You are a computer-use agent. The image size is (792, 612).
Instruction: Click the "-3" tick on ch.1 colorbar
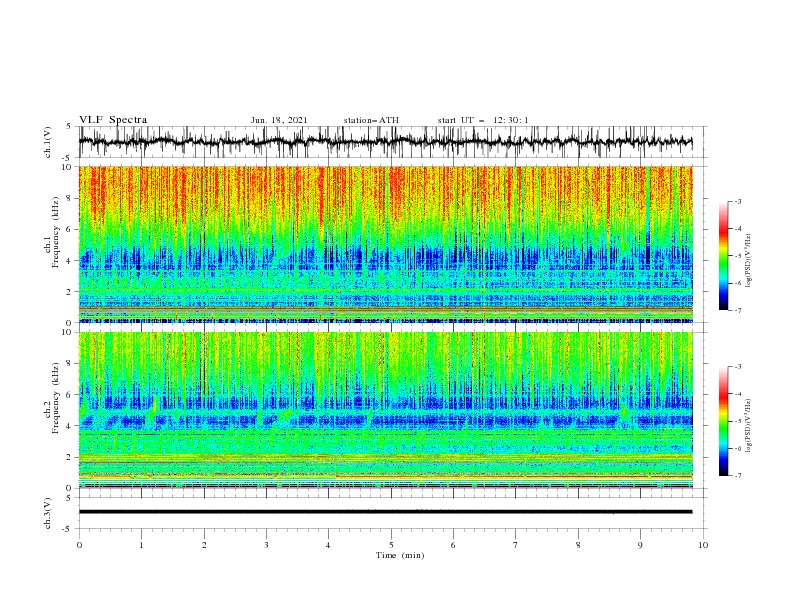click(x=738, y=201)
